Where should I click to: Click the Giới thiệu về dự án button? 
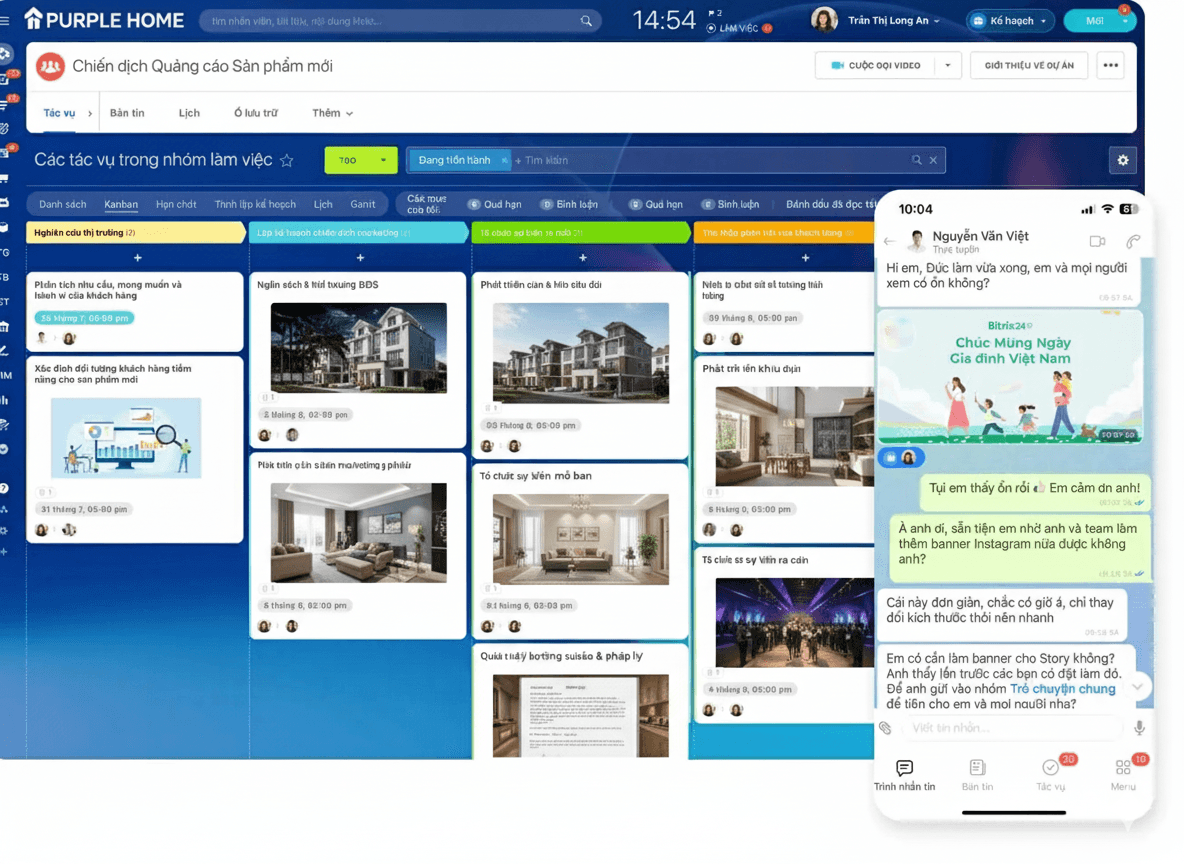pyautogui.click(x=1028, y=64)
